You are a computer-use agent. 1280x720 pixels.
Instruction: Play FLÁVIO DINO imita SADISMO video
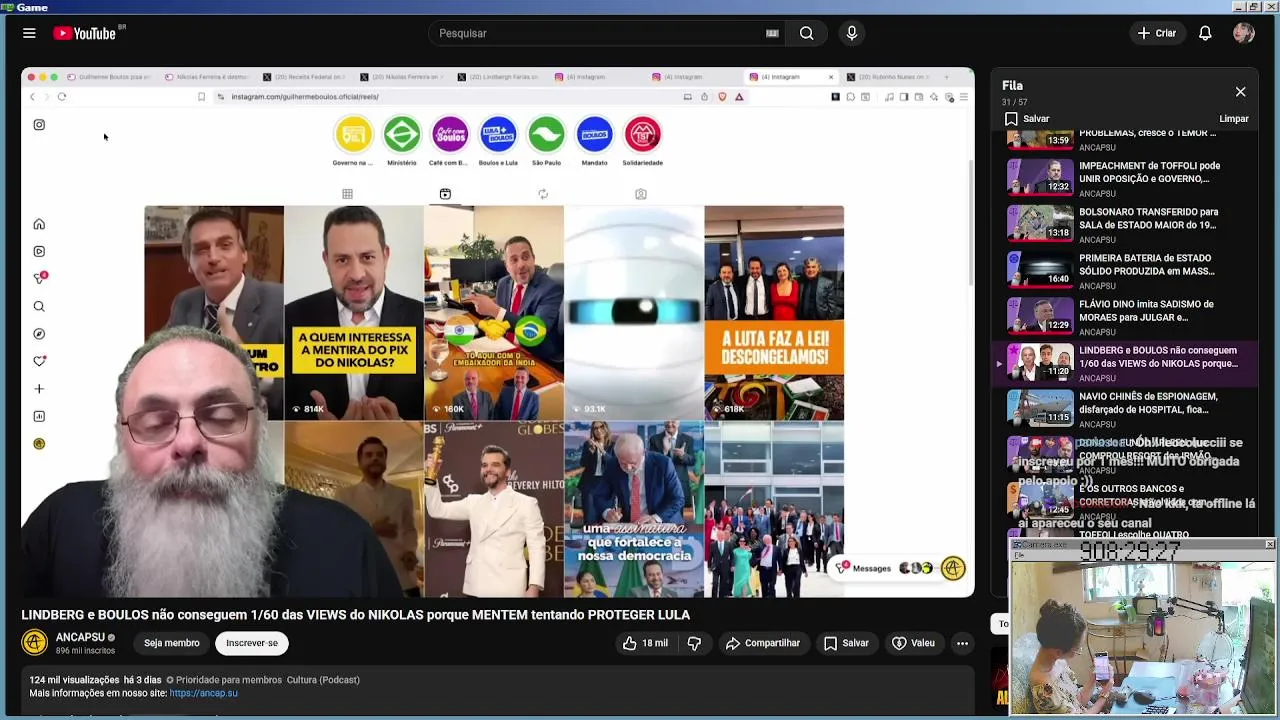coord(1125,316)
